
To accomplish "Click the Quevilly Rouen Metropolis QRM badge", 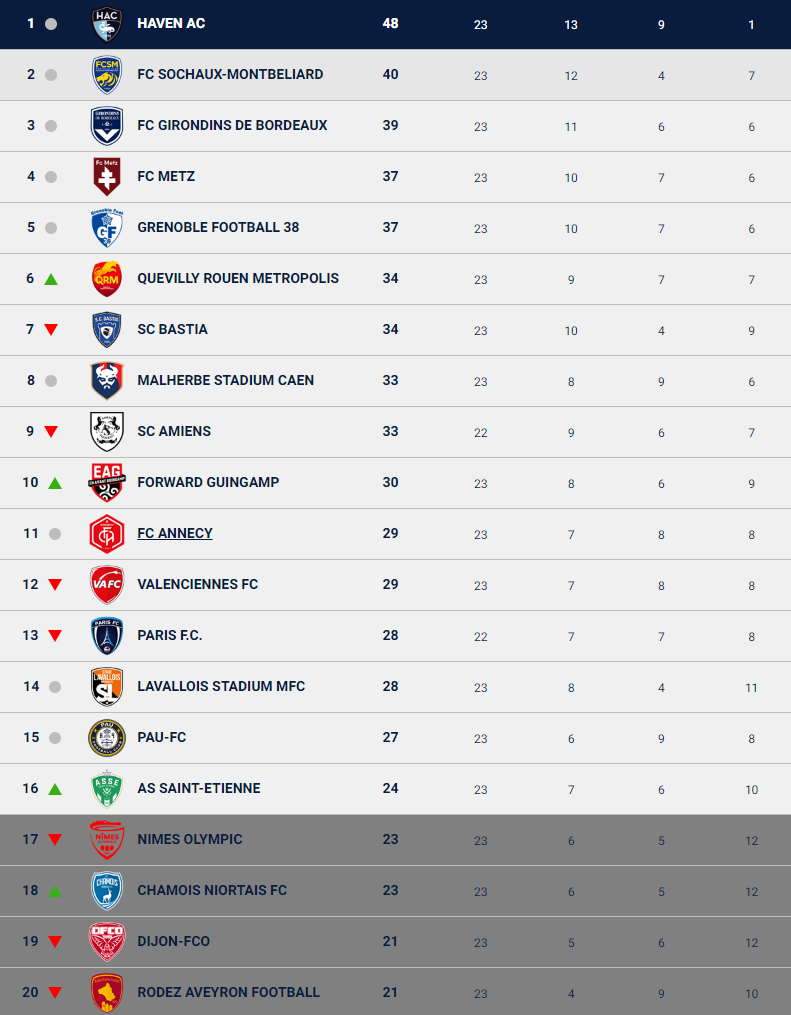I will 107,279.
